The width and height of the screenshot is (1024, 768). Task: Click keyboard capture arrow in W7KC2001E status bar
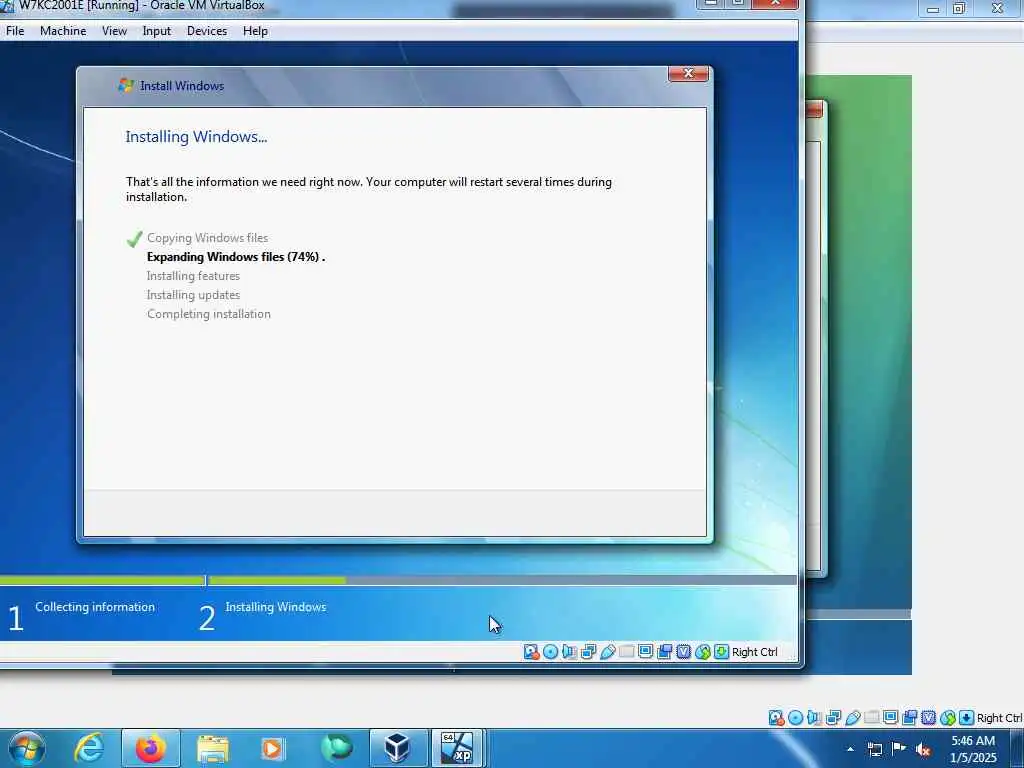coord(722,652)
